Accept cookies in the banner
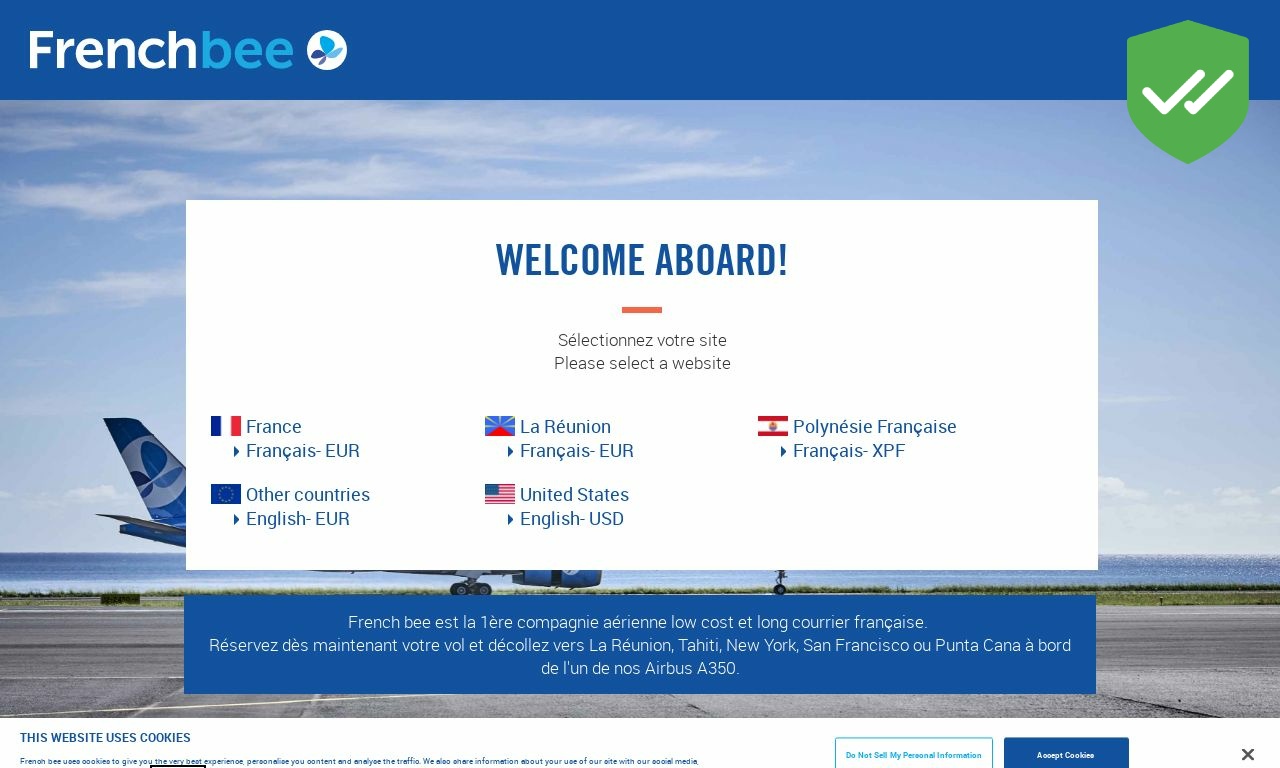The width and height of the screenshot is (1280, 768). click(x=1066, y=754)
